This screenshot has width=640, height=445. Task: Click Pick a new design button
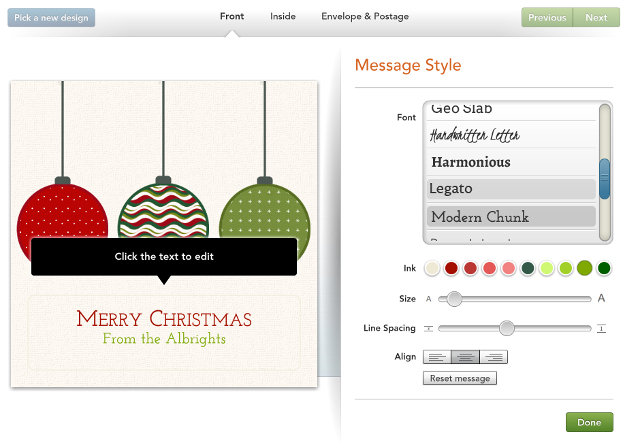(x=51, y=18)
